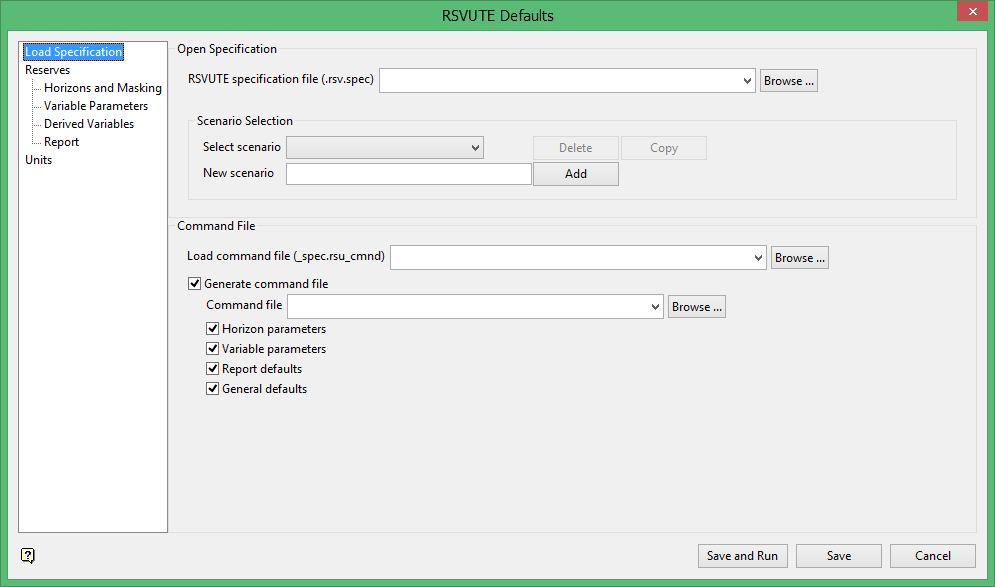The height and width of the screenshot is (587, 995).
Task: Uncheck Horizon parameters checkbox
Action: coord(213,329)
